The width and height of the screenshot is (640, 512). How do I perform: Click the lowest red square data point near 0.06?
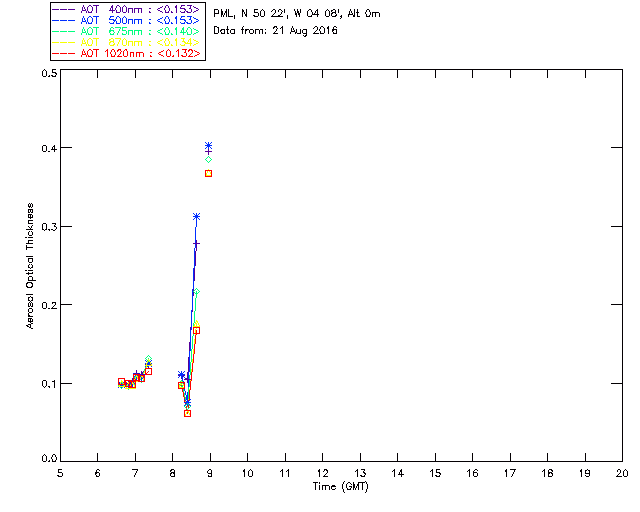coord(187,413)
